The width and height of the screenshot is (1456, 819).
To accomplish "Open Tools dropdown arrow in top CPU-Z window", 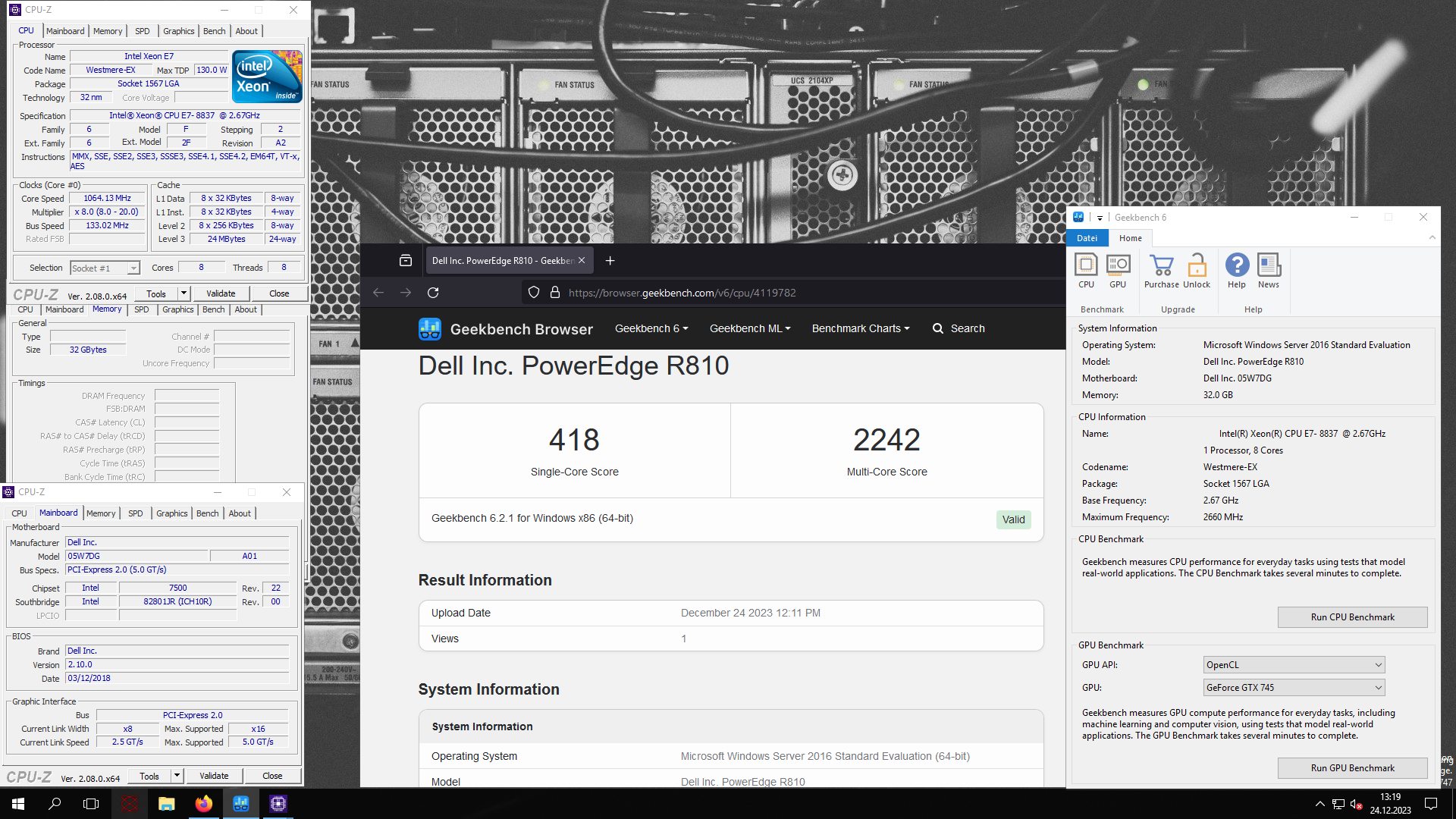I will tap(184, 293).
